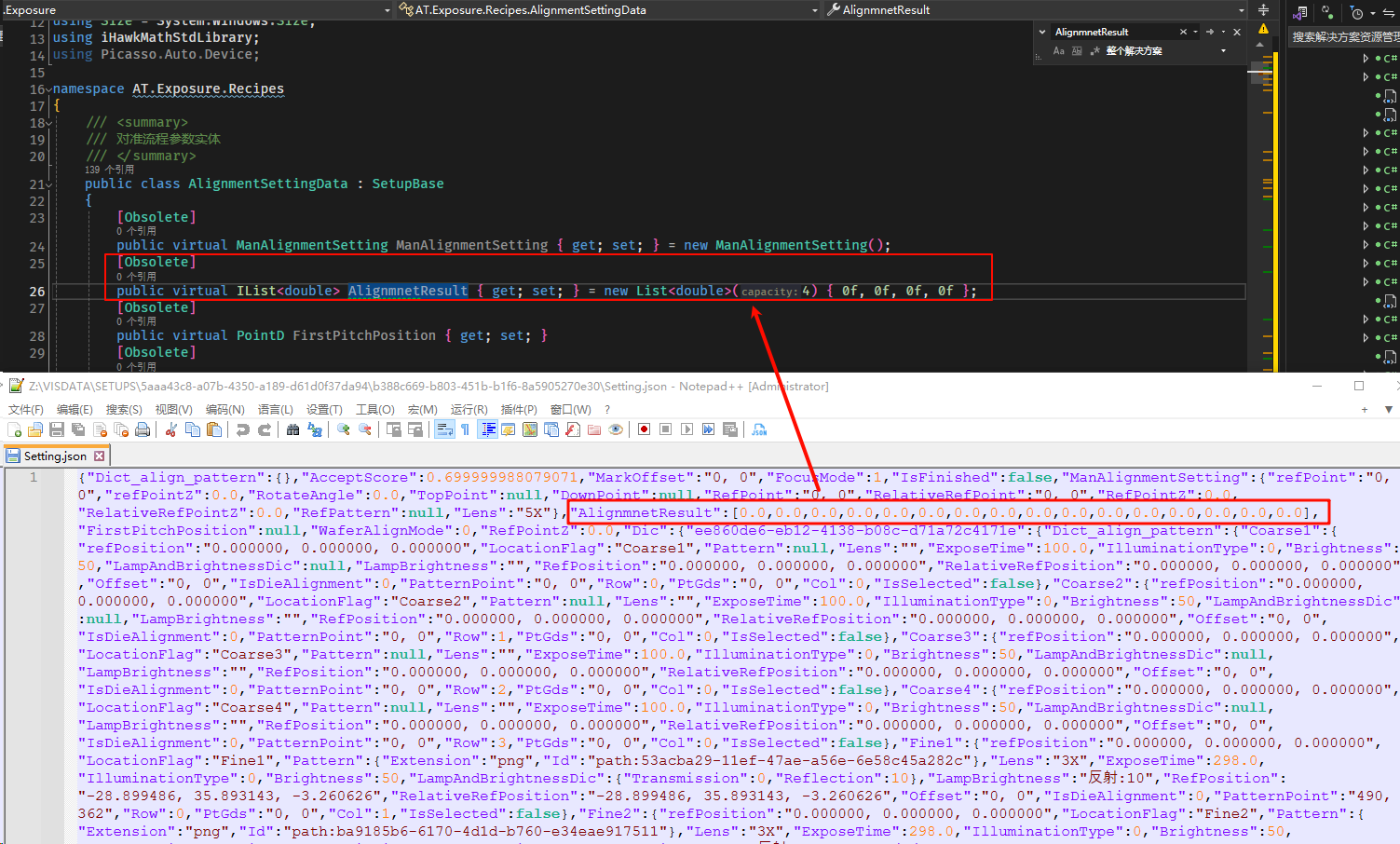Image resolution: width=1400 pixels, height=844 pixels.
Task: Click the pending changes filter clock icon
Action: pyautogui.click(x=1357, y=13)
